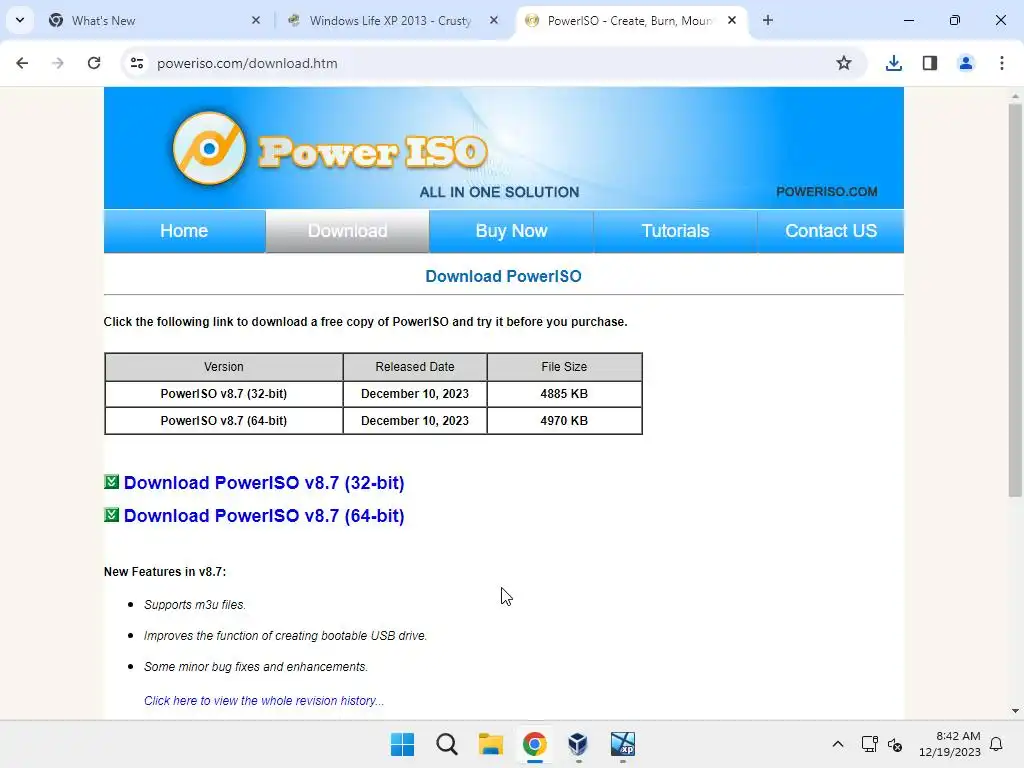This screenshot has height=768, width=1024.
Task: Open taskbar Search icon
Action: click(x=447, y=744)
